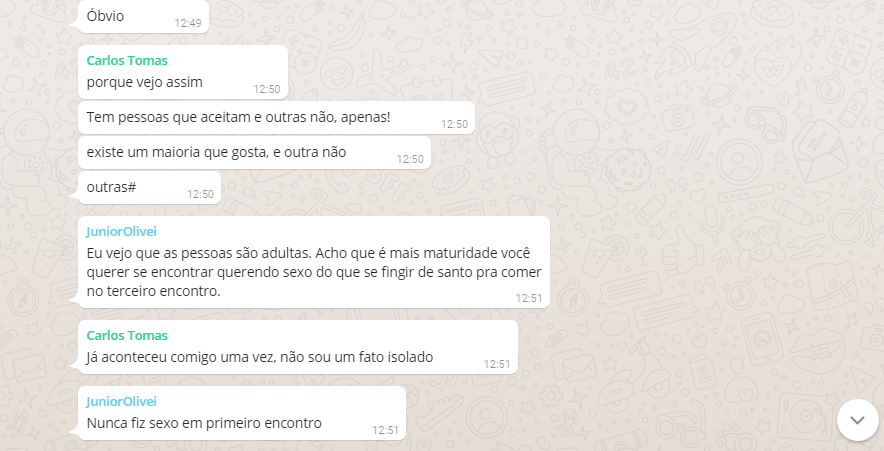The image size is (884, 451).
Task: Click the Carlos Tomas name above 'Já aconteceu comigo'
Action: [127, 335]
